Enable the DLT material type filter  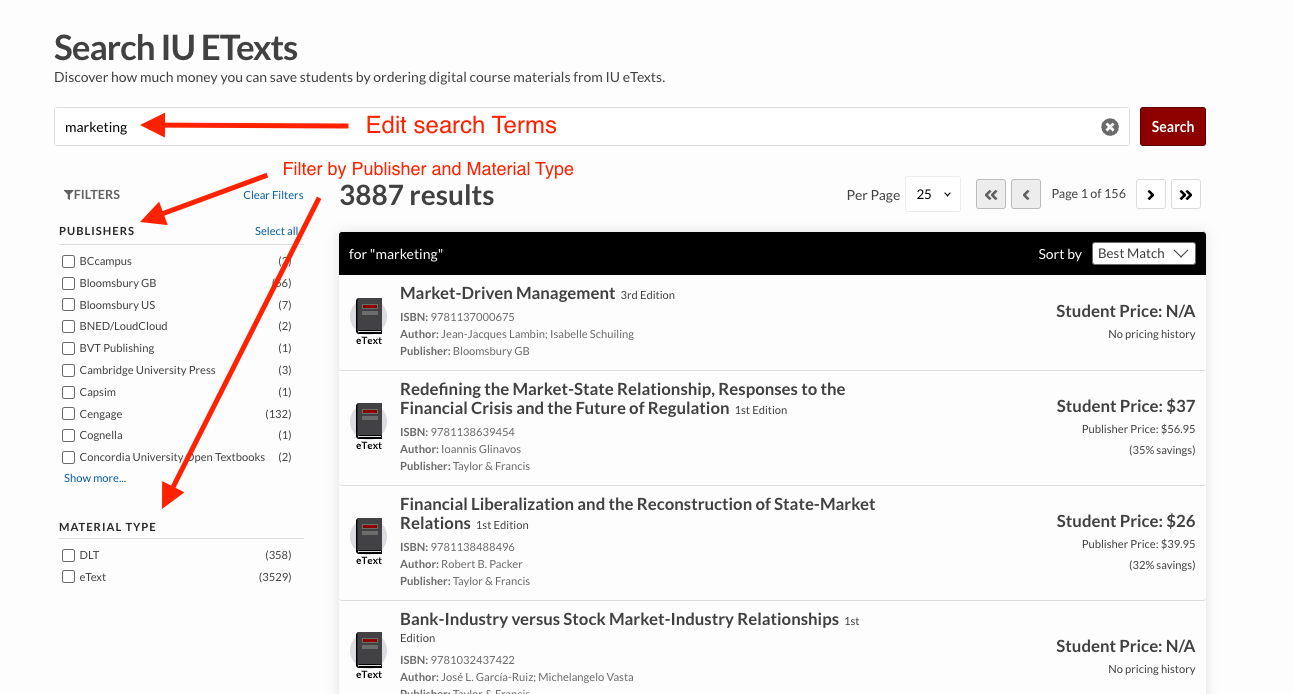[69, 555]
